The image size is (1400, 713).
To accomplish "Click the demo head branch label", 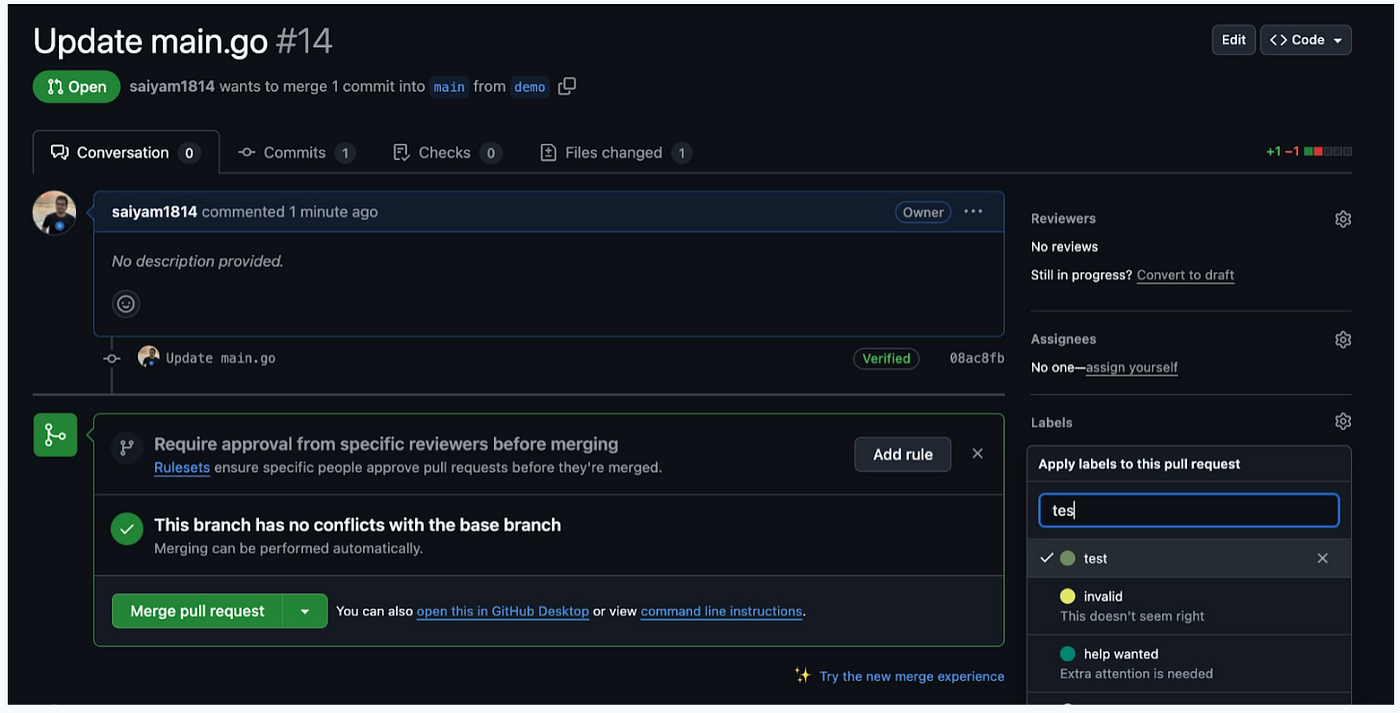I will [529, 87].
